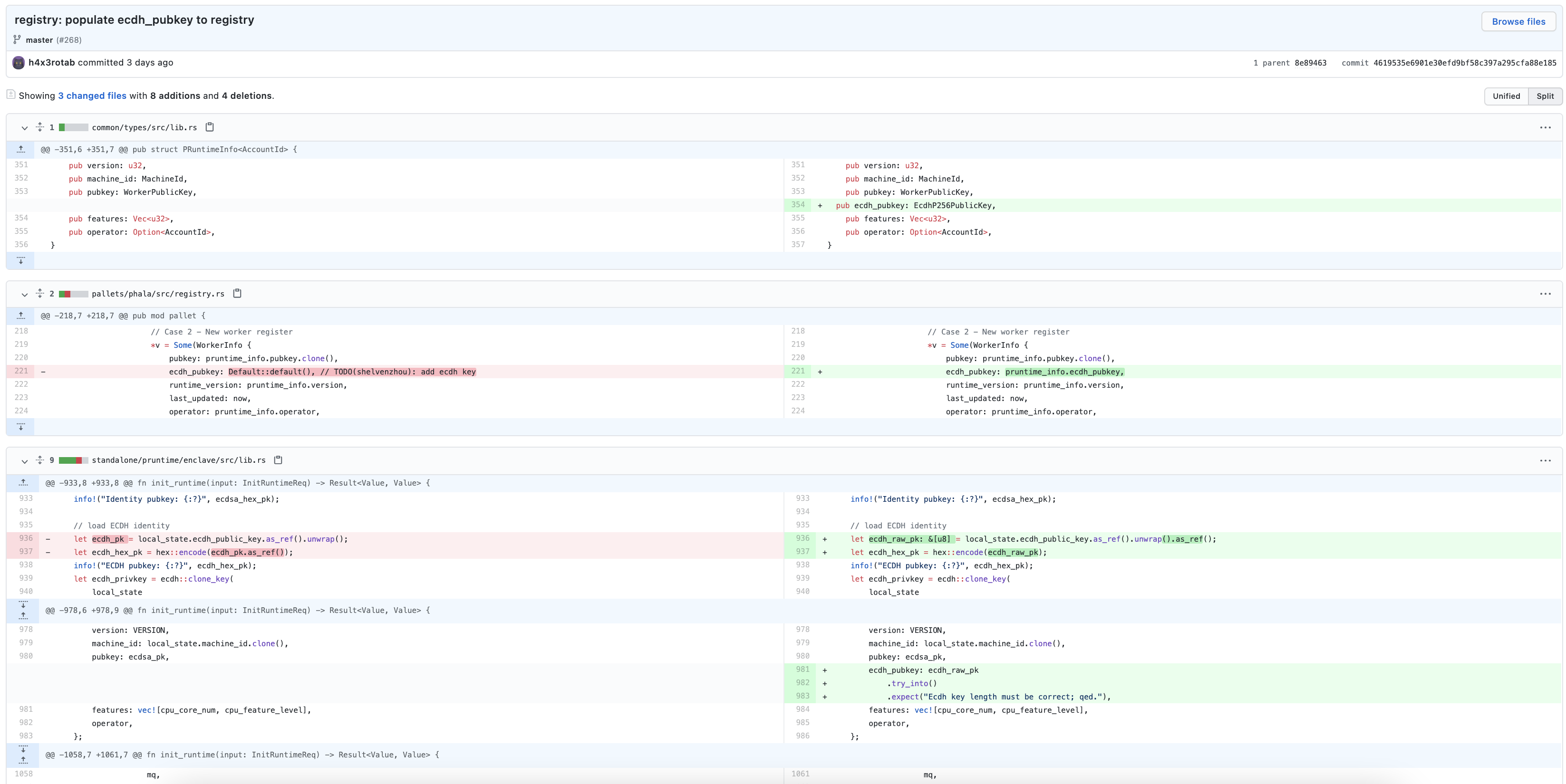Open the 3 changed files list

pyautogui.click(x=92, y=96)
